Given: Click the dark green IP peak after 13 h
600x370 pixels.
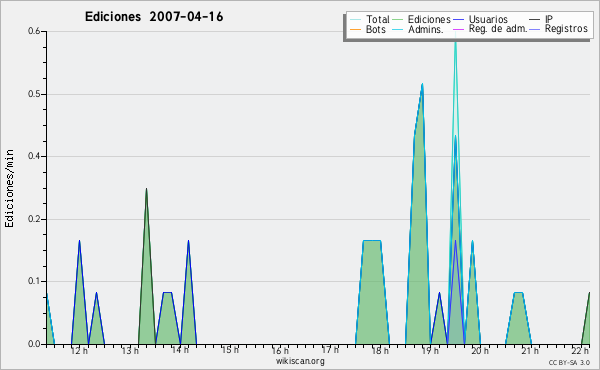Looking at the screenshot, I should click(x=146, y=191).
